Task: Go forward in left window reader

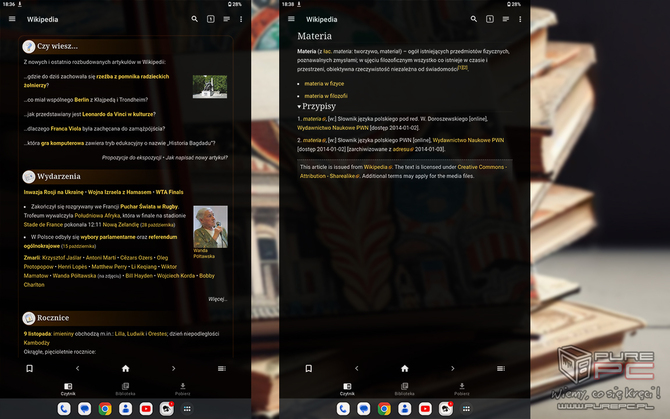Action: 173,368
